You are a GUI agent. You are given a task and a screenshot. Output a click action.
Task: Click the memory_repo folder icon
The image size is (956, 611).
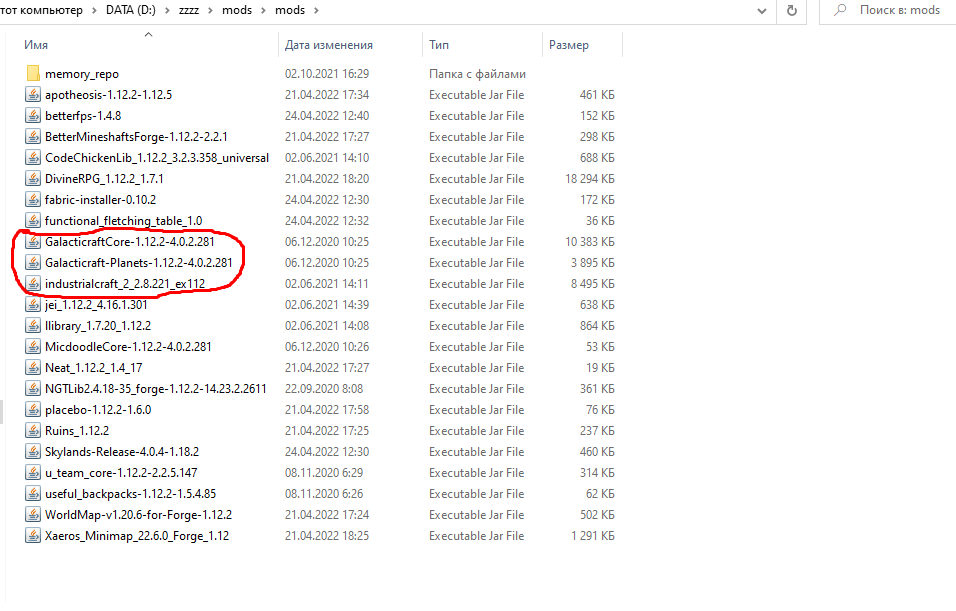point(33,74)
